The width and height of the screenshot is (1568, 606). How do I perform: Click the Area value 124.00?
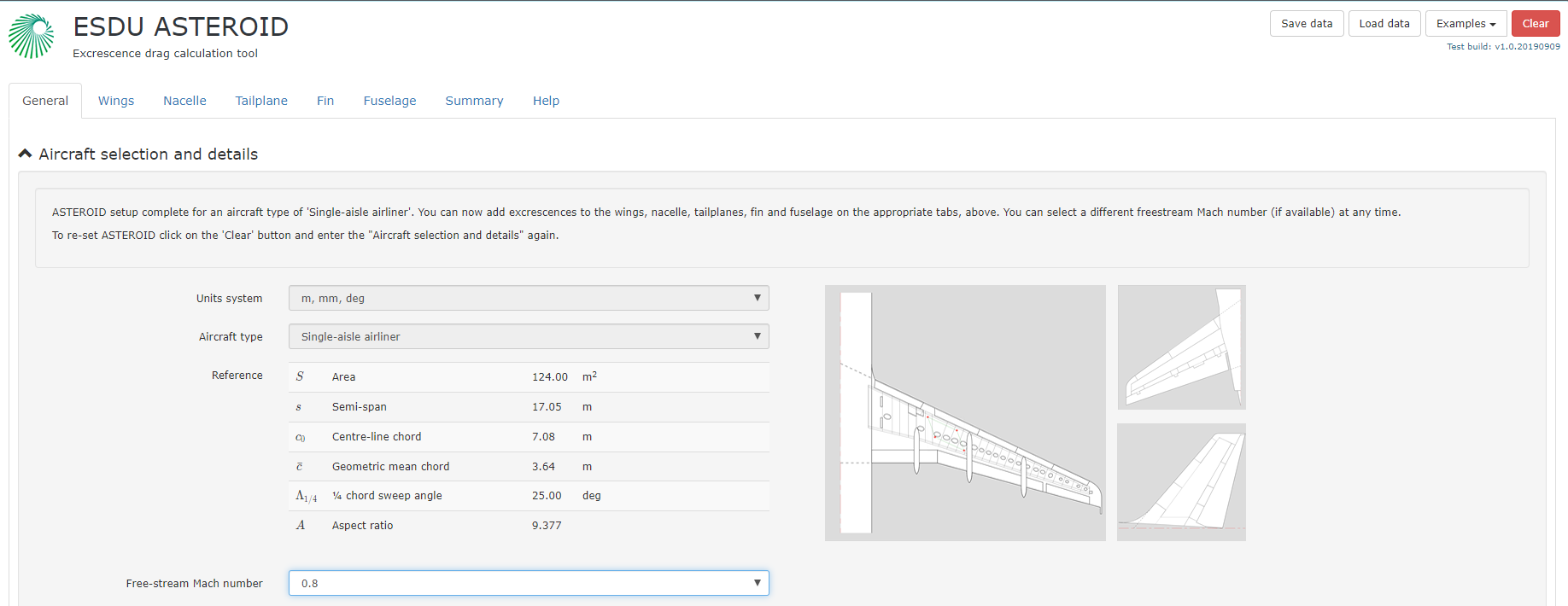click(x=550, y=377)
